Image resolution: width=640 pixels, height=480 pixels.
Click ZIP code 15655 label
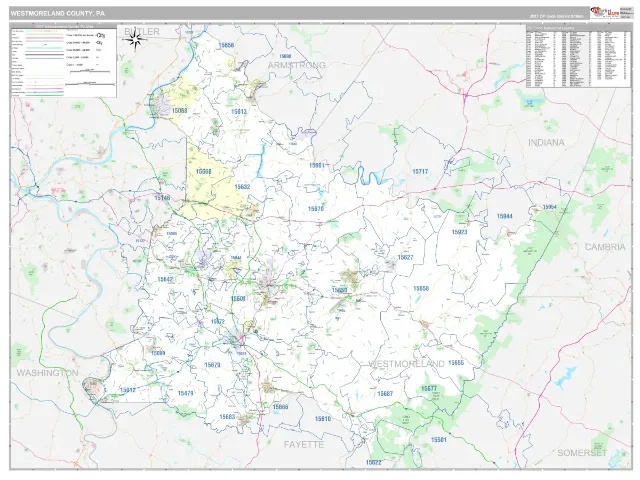[456, 362]
